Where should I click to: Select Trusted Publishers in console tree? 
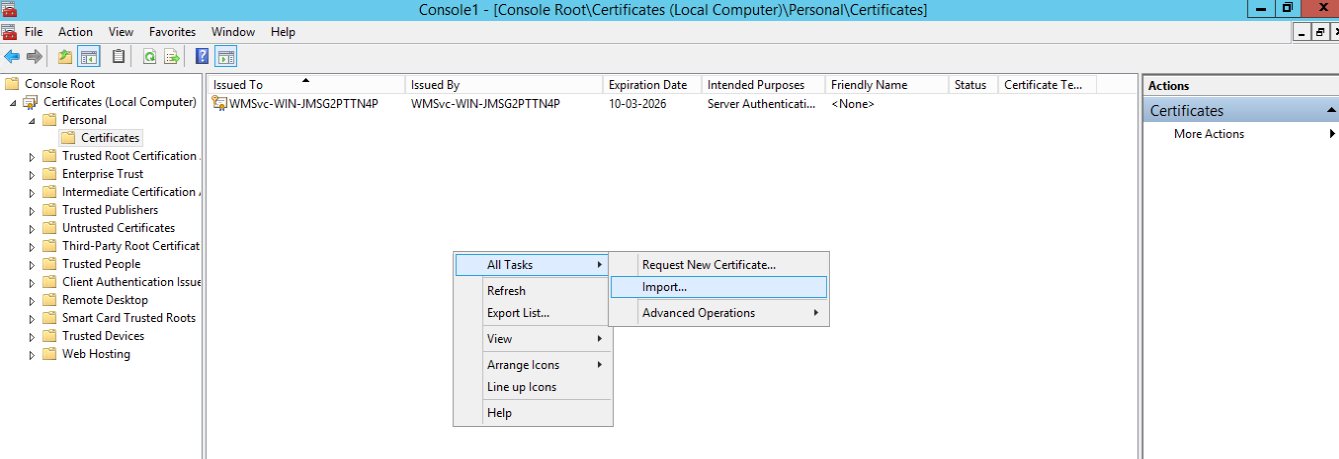(109, 210)
